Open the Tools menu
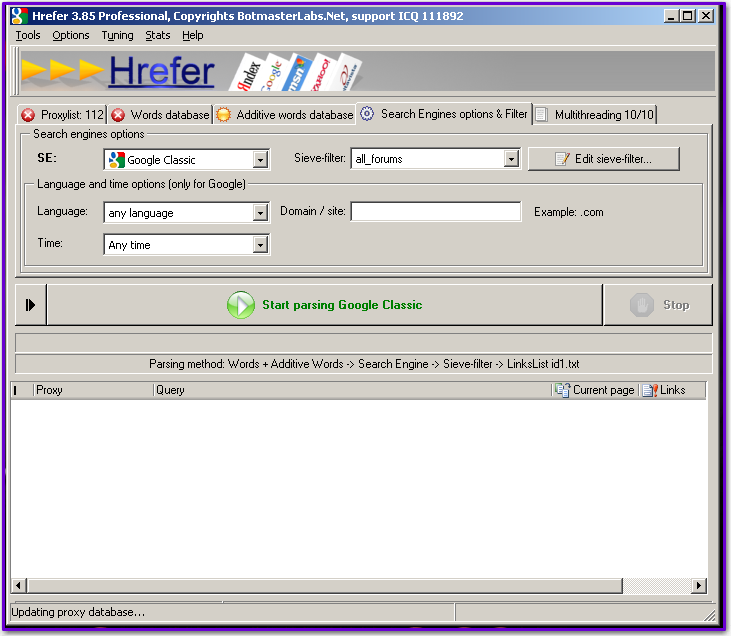Screen dimensions: 731x636 click(x=28, y=35)
